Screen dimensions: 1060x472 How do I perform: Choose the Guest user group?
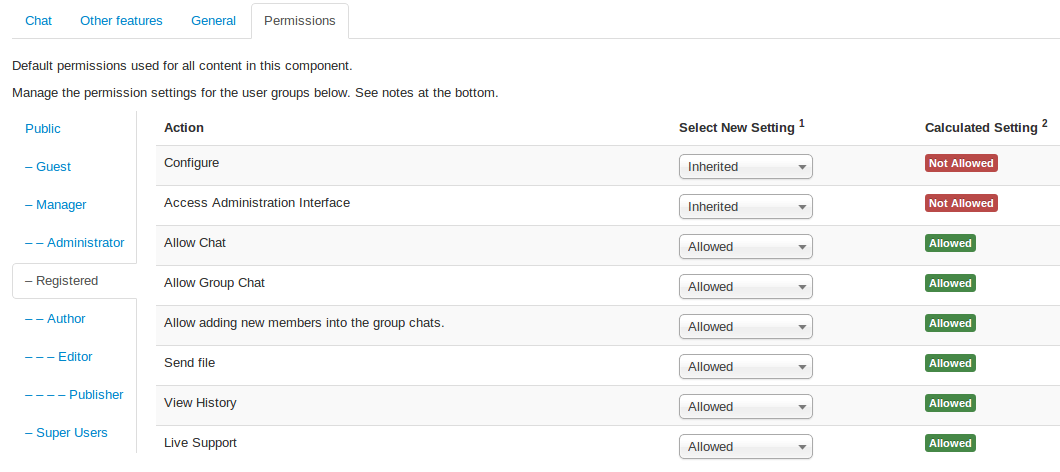pos(53,167)
